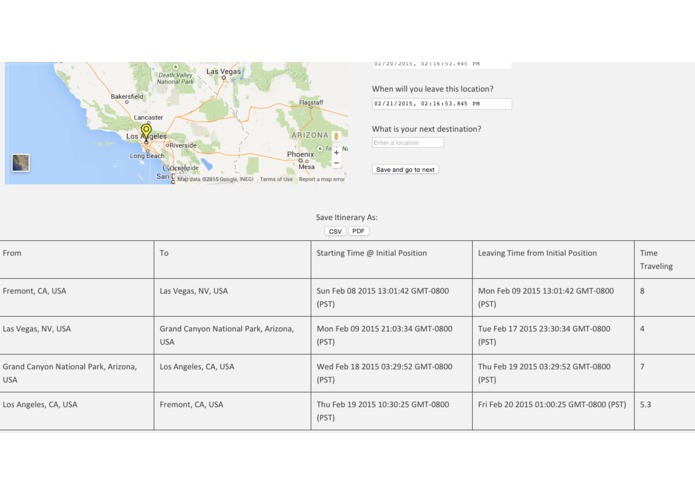
Task: Click Las Vegas label on map
Action: click(223, 71)
